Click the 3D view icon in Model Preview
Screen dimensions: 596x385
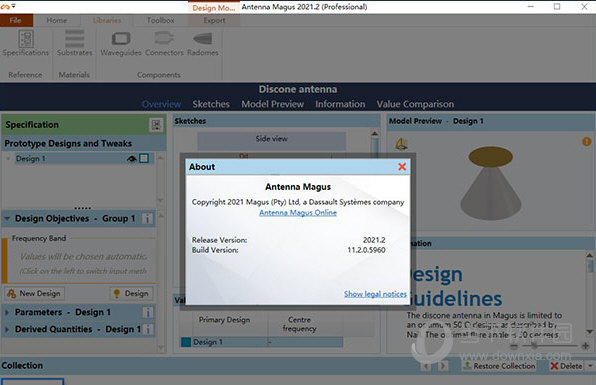(401, 144)
